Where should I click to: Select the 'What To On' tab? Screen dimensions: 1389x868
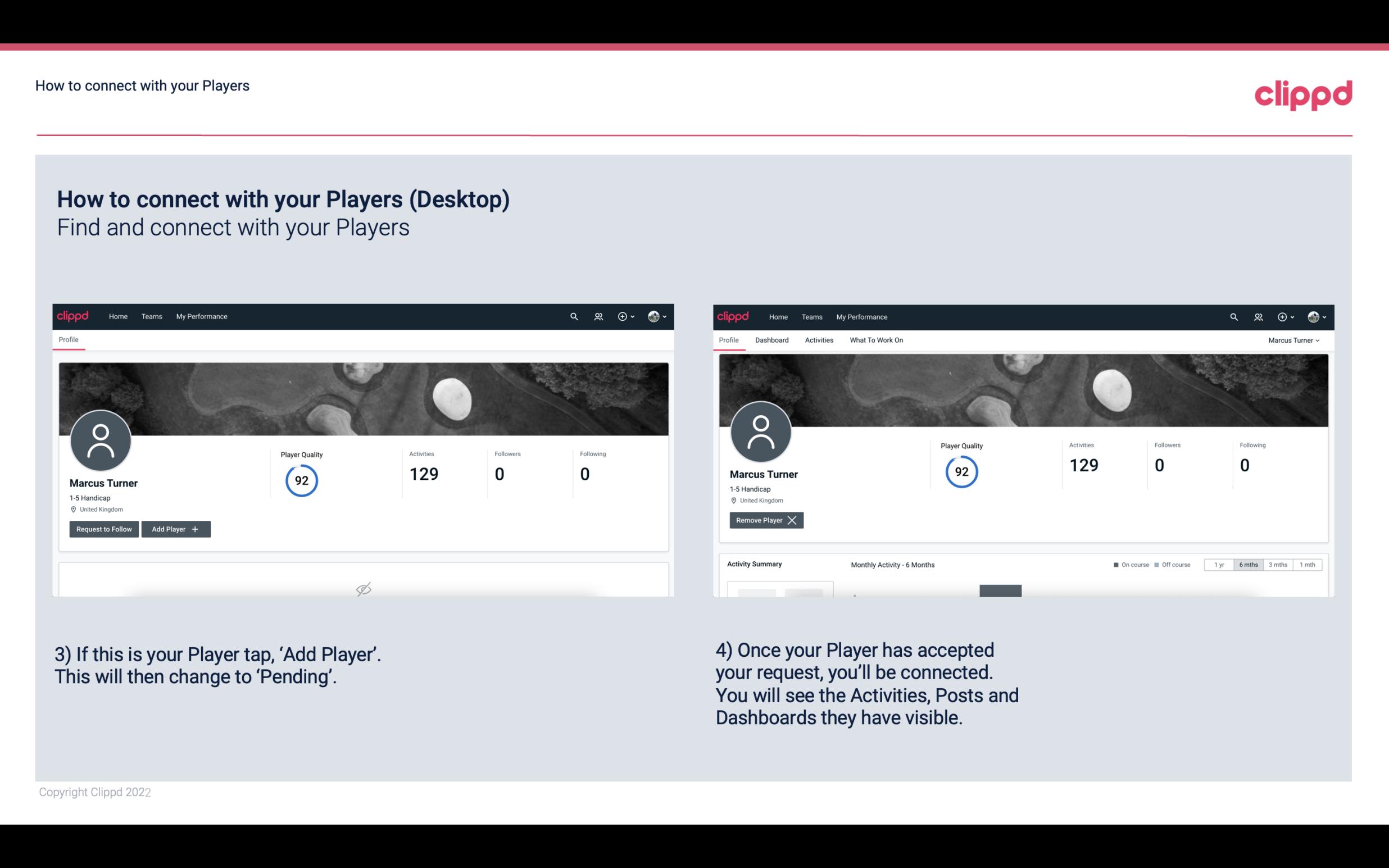click(x=876, y=340)
